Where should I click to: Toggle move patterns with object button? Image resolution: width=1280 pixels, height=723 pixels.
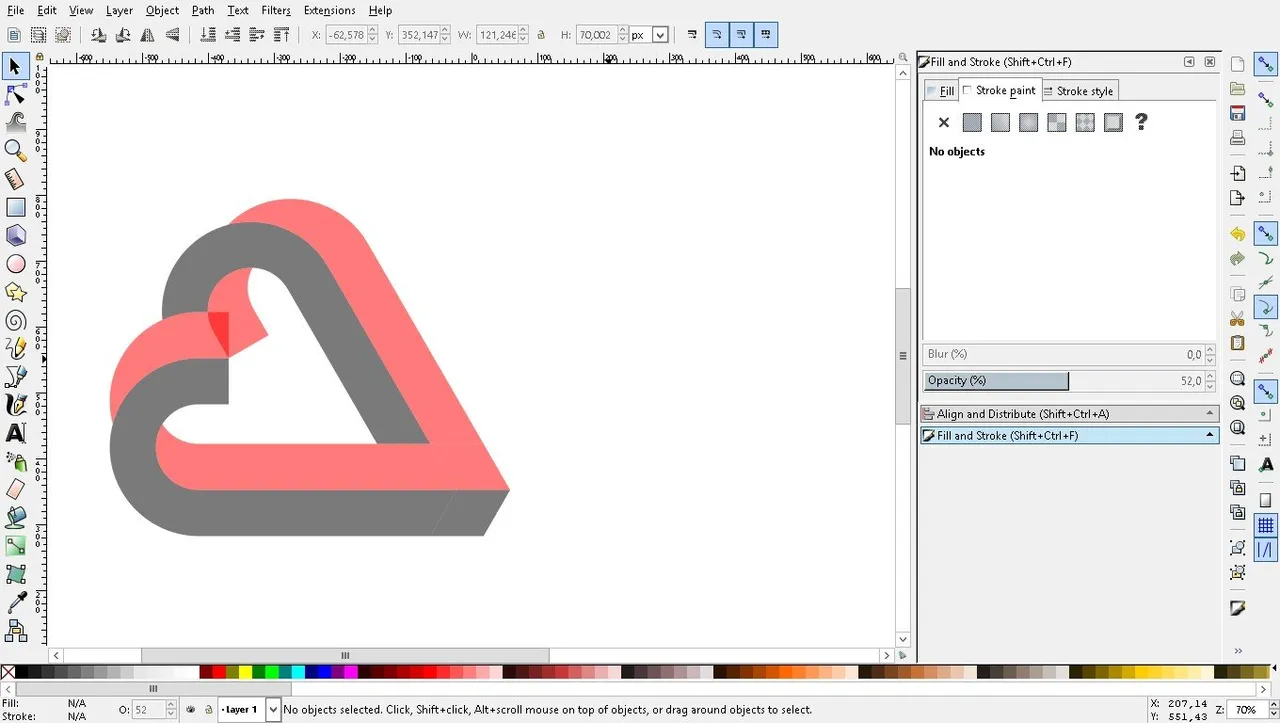click(766, 35)
